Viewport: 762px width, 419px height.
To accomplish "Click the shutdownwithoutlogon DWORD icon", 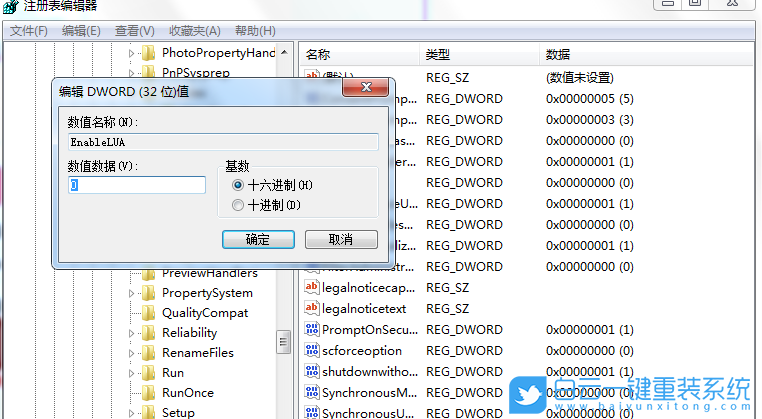I will coord(312,371).
